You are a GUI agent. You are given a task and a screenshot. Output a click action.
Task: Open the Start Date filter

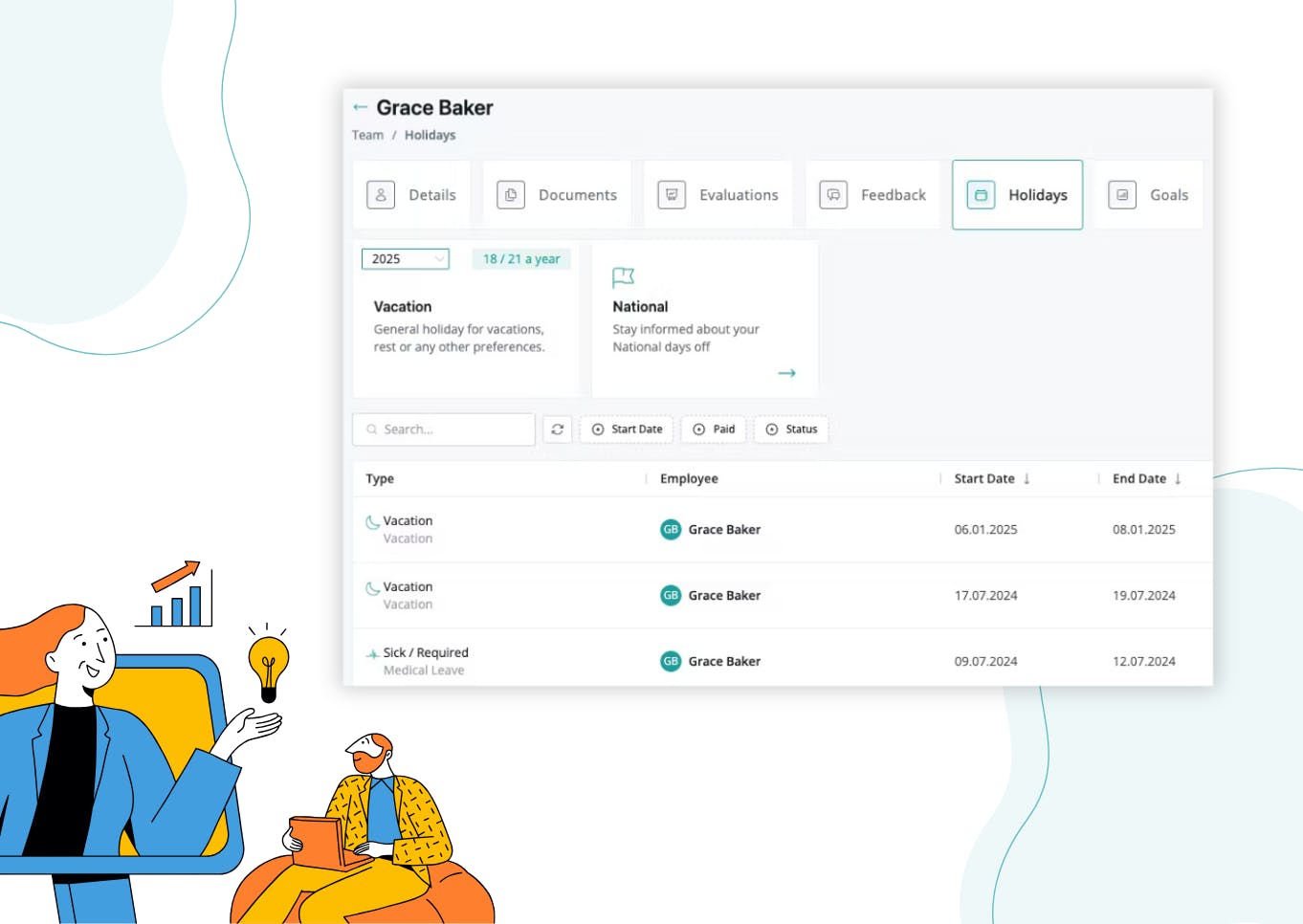[x=627, y=429]
